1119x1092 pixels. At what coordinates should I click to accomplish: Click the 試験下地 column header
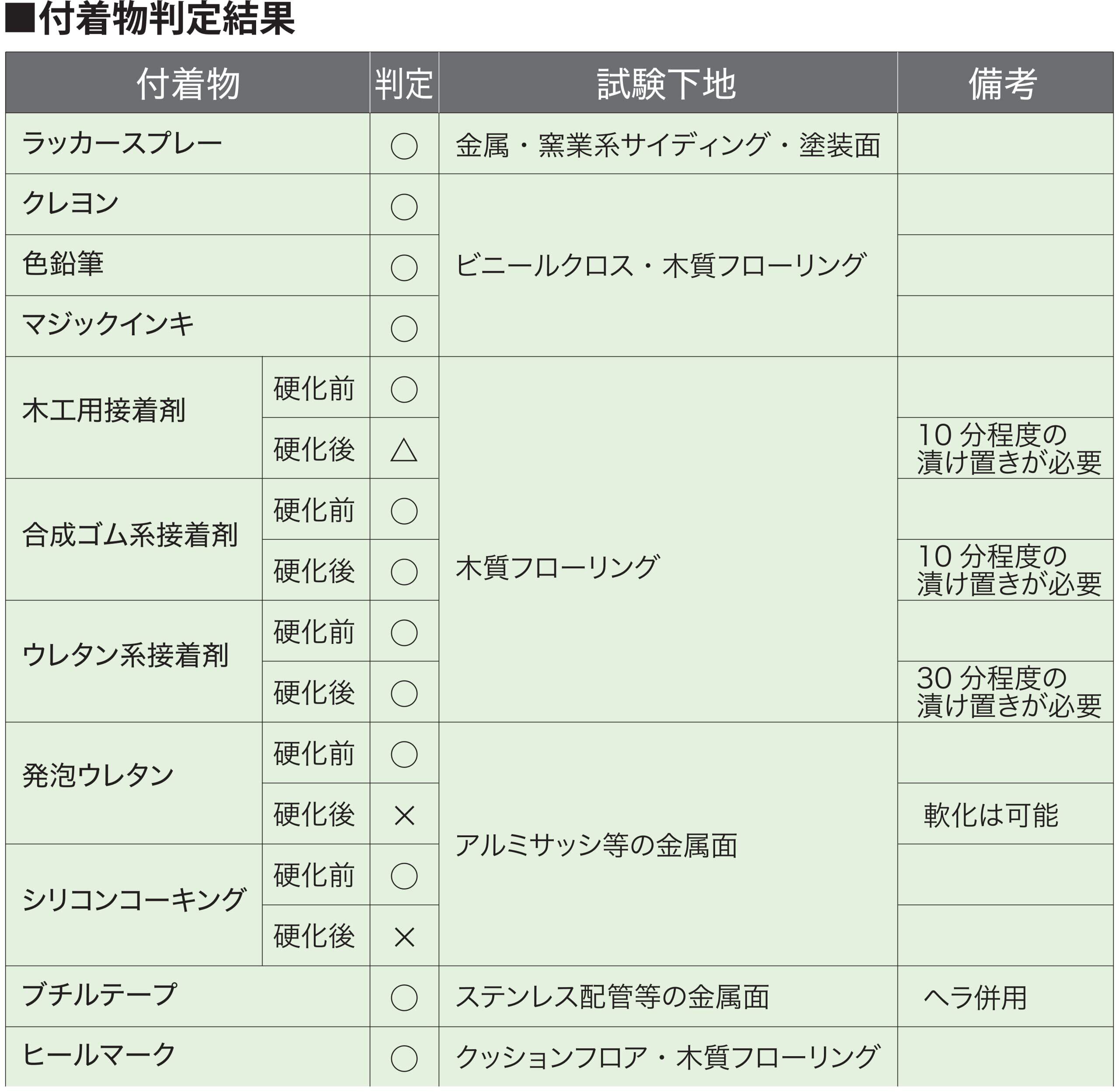tap(667, 84)
